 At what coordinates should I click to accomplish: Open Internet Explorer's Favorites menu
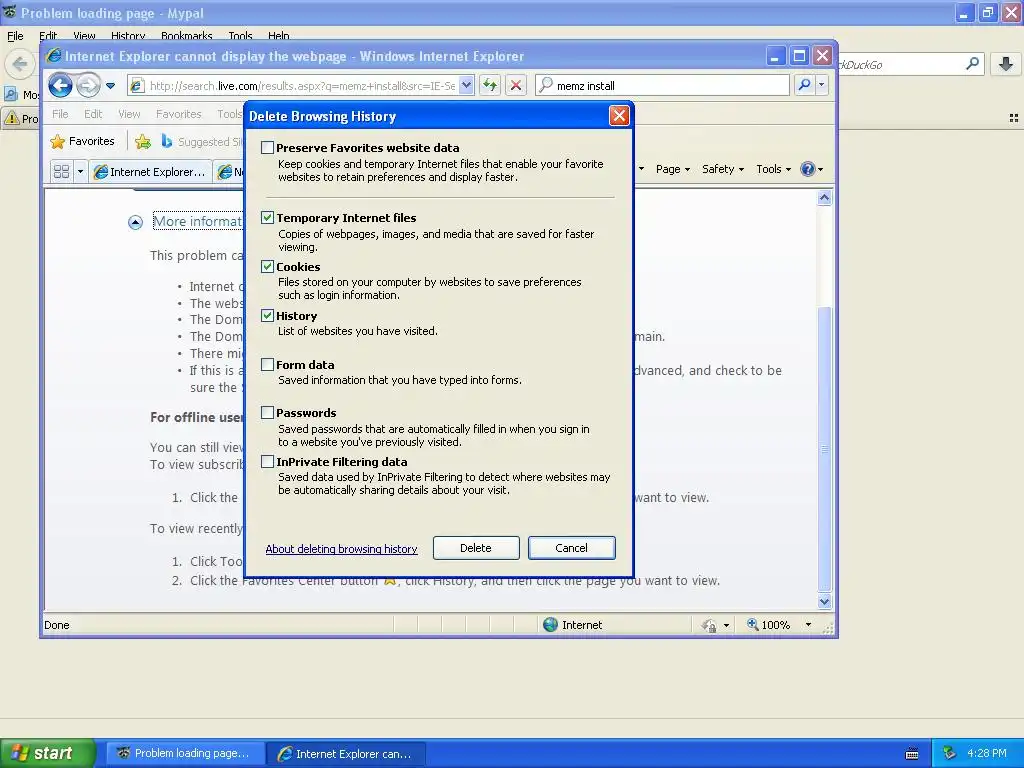(178, 114)
